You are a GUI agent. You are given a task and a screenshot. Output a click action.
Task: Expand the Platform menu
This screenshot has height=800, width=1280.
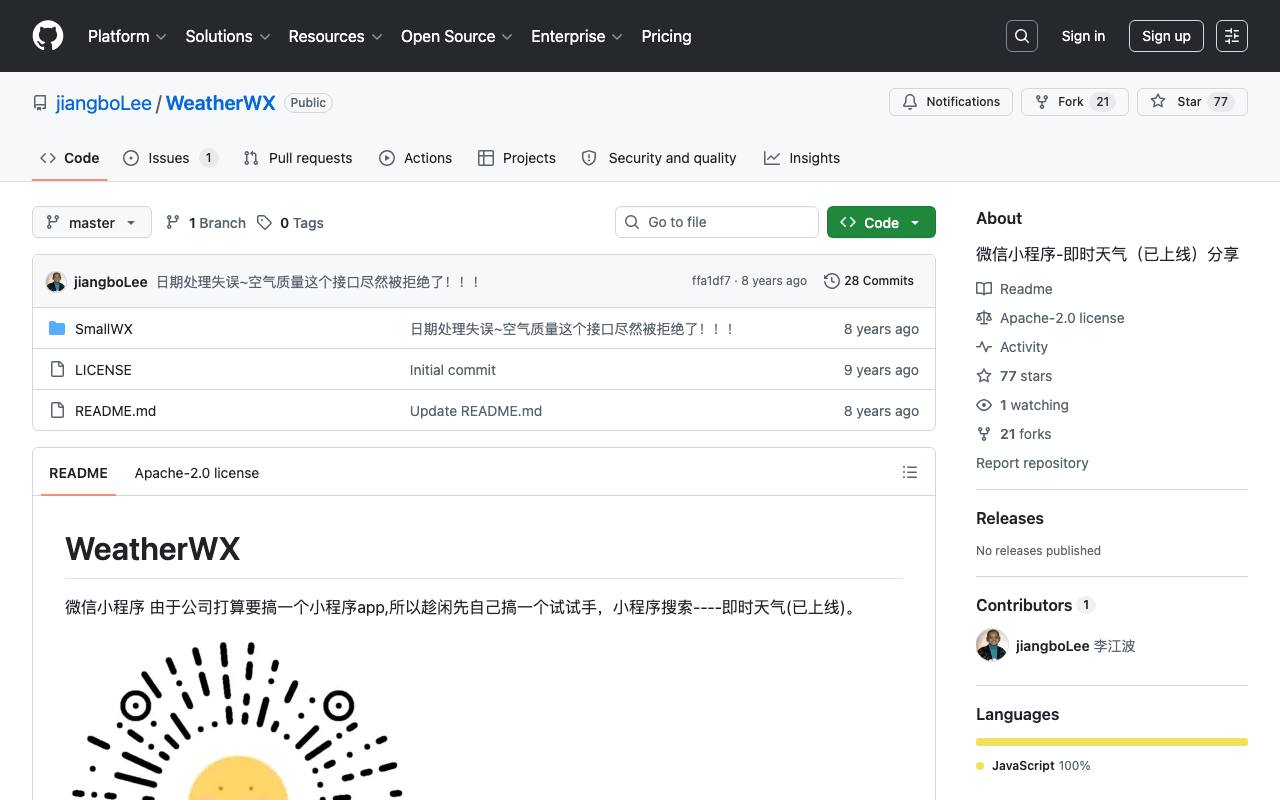pyautogui.click(x=127, y=36)
